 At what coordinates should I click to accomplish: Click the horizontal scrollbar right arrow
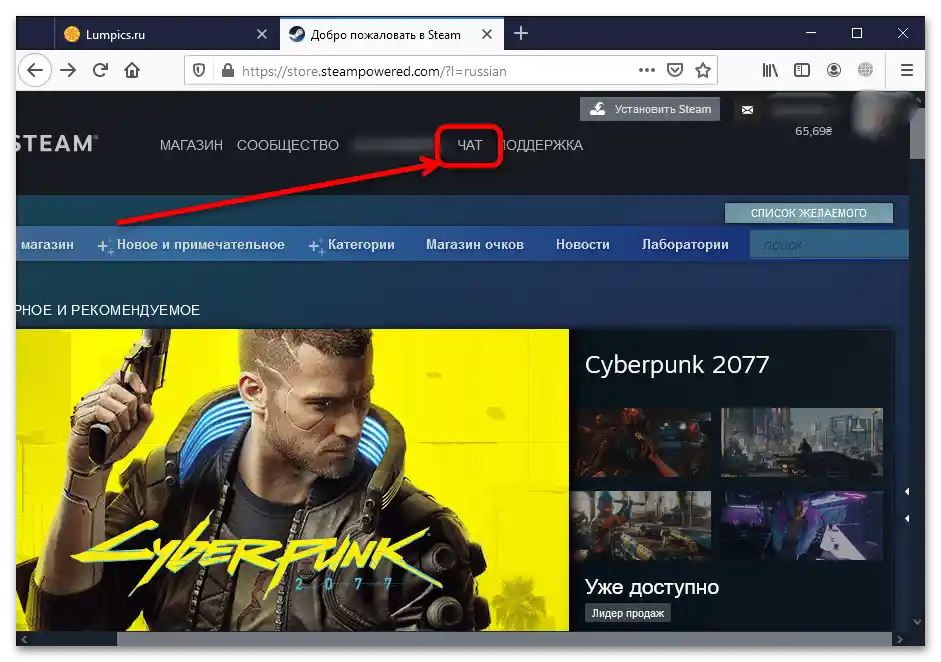pyautogui.click(x=899, y=640)
